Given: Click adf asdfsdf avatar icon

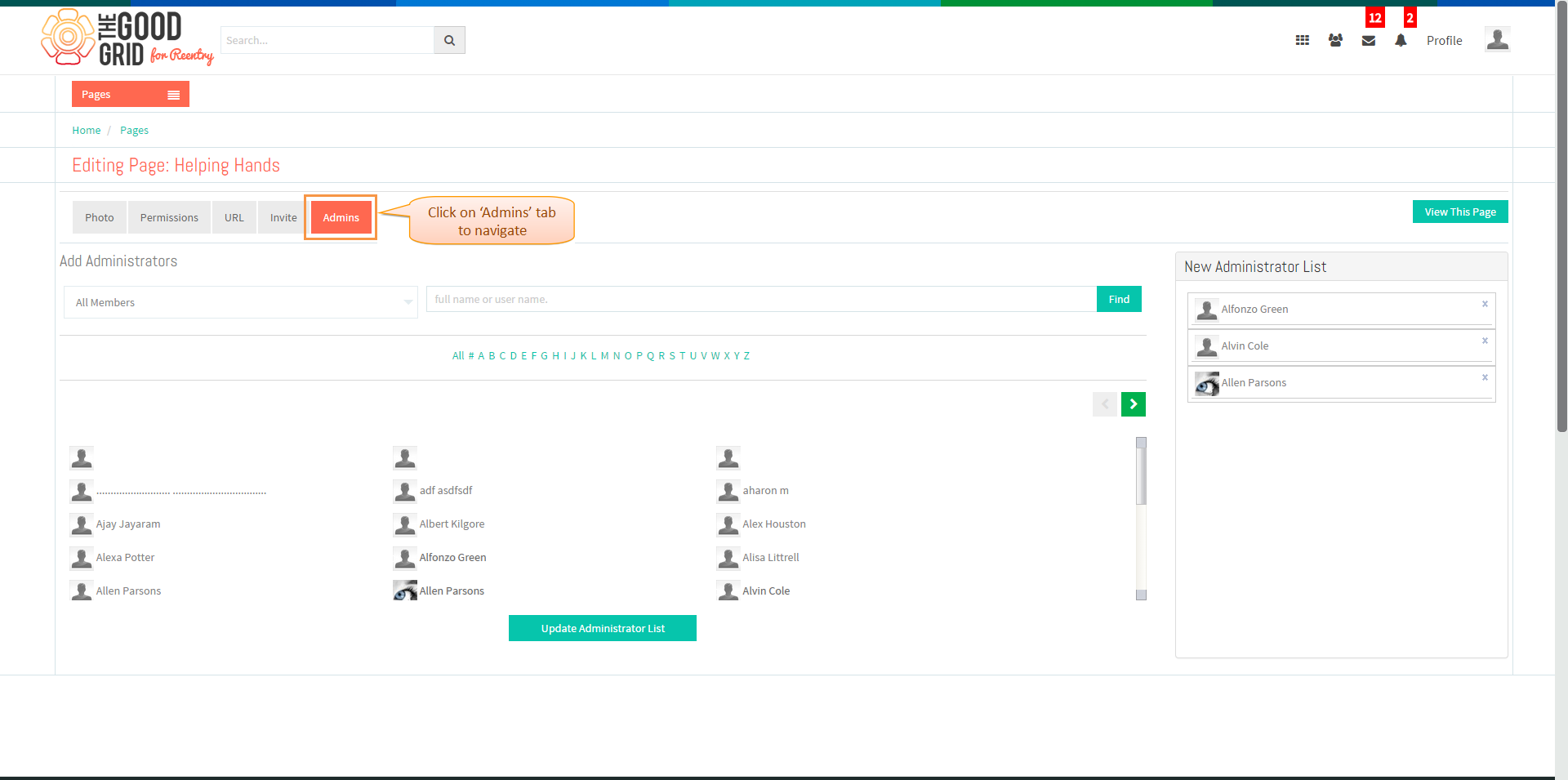Looking at the screenshot, I should pos(405,490).
